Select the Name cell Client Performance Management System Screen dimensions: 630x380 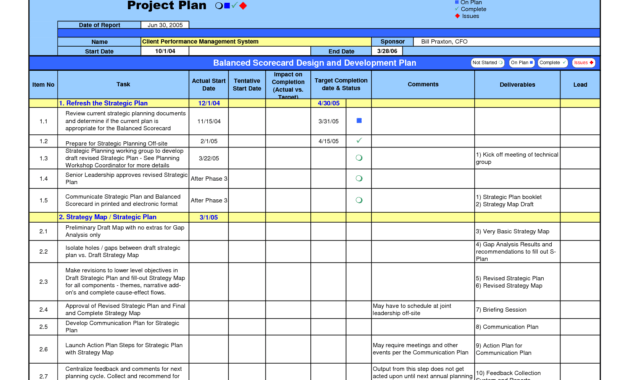coord(256,41)
